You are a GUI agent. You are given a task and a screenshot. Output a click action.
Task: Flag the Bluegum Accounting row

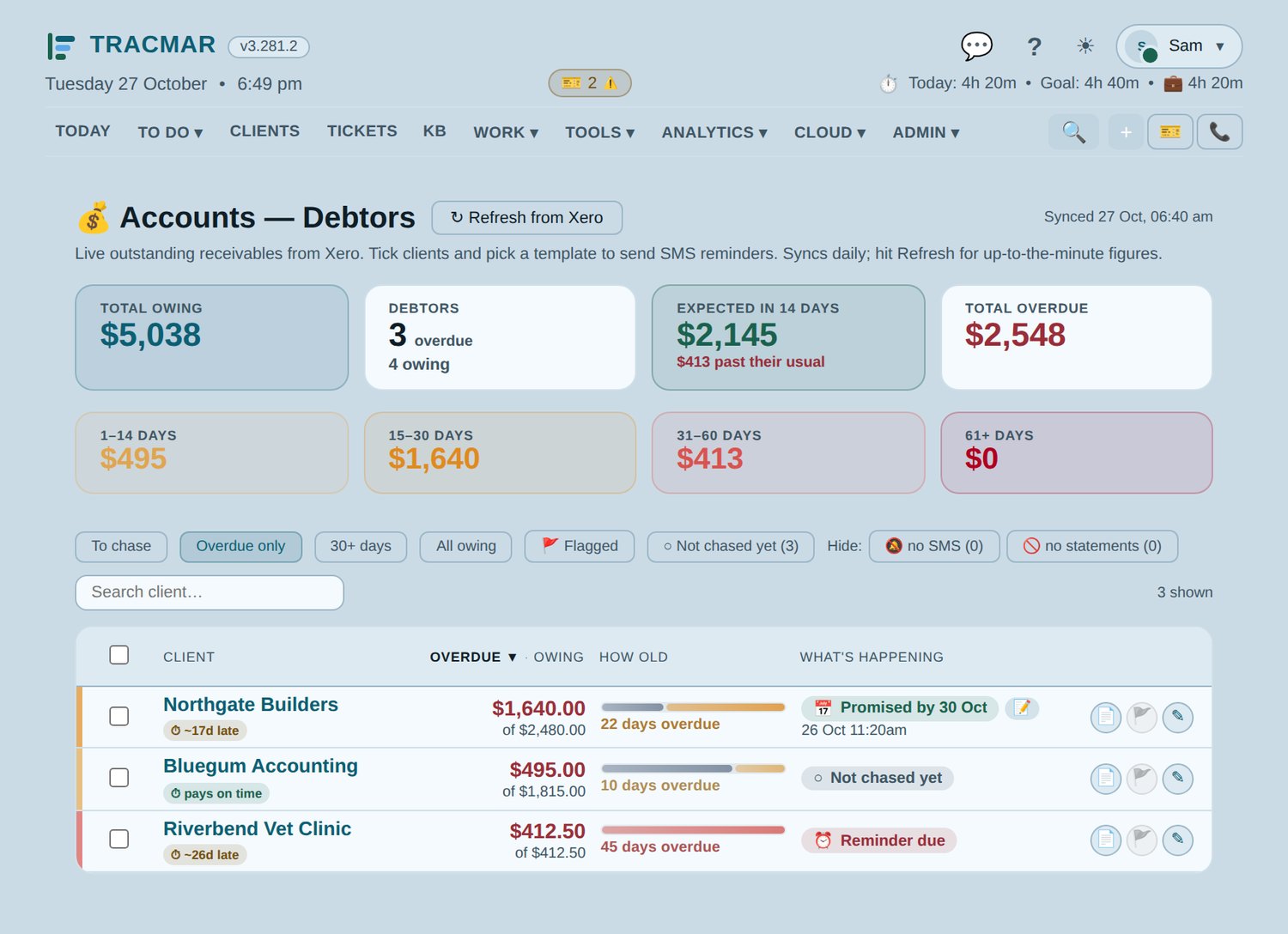1142,779
